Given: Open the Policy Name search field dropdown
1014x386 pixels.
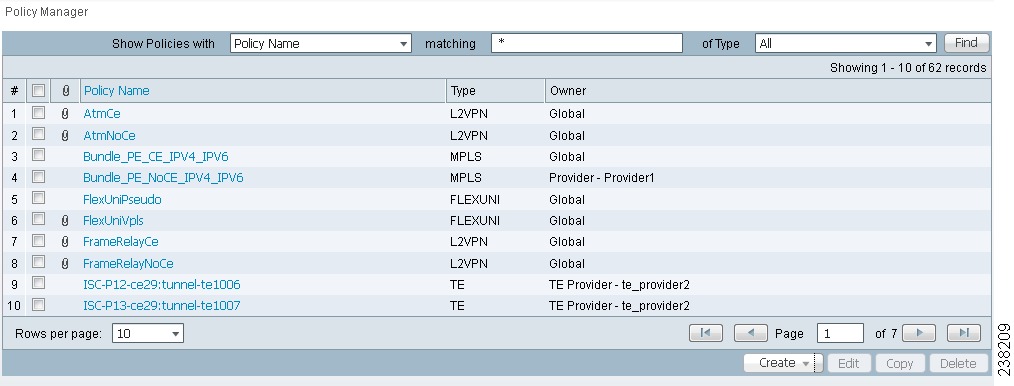Looking at the screenshot, I should [321, 43].
